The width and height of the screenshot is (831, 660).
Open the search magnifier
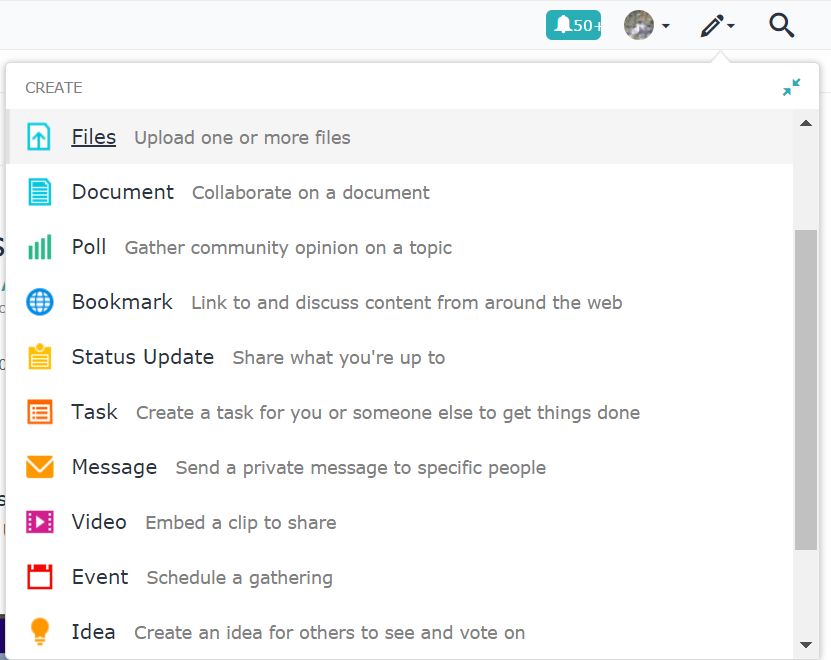782,25
